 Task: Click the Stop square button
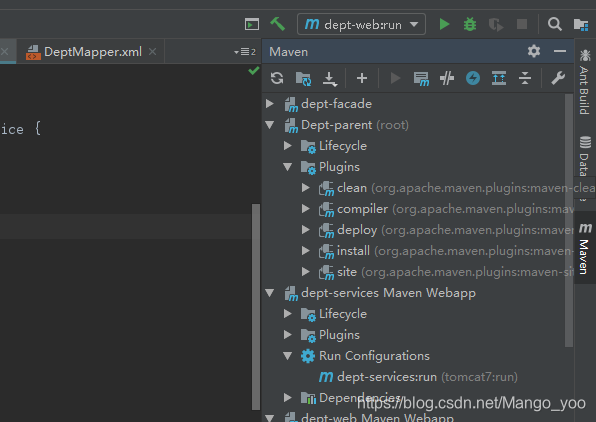(522, 24)
